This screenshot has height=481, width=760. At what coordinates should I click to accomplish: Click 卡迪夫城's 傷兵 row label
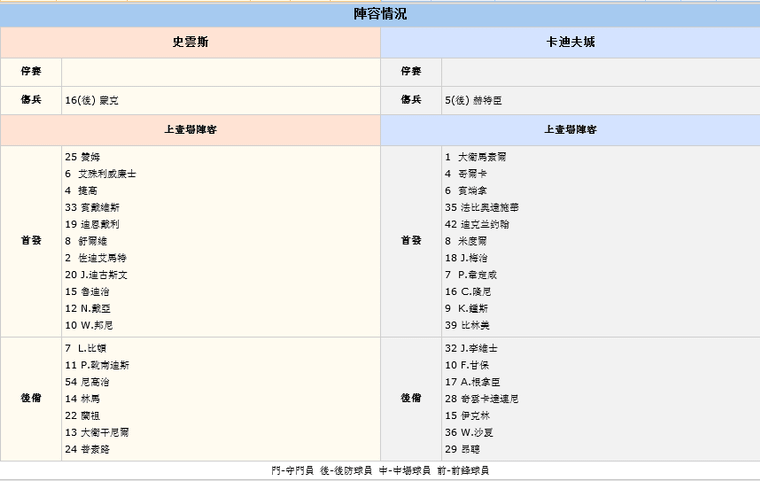[x=411, y=100]
